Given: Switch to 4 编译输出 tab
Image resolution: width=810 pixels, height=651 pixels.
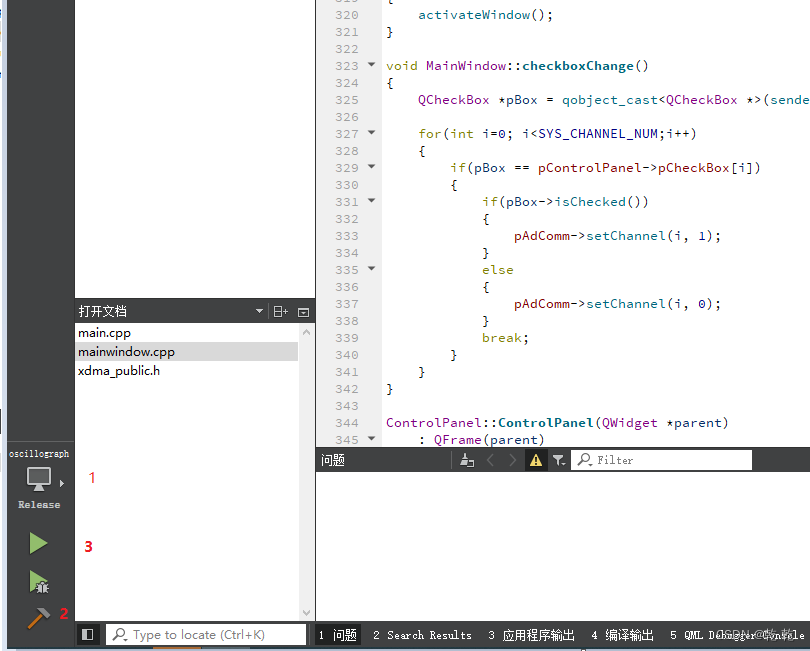Looking at the screenshot, I should tap(622, 635).
